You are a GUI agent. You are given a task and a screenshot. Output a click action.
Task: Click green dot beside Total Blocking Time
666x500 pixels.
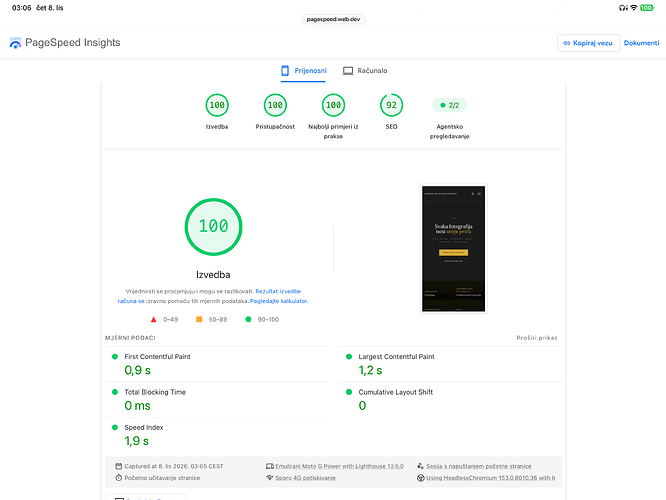click(x=115, y=392)
